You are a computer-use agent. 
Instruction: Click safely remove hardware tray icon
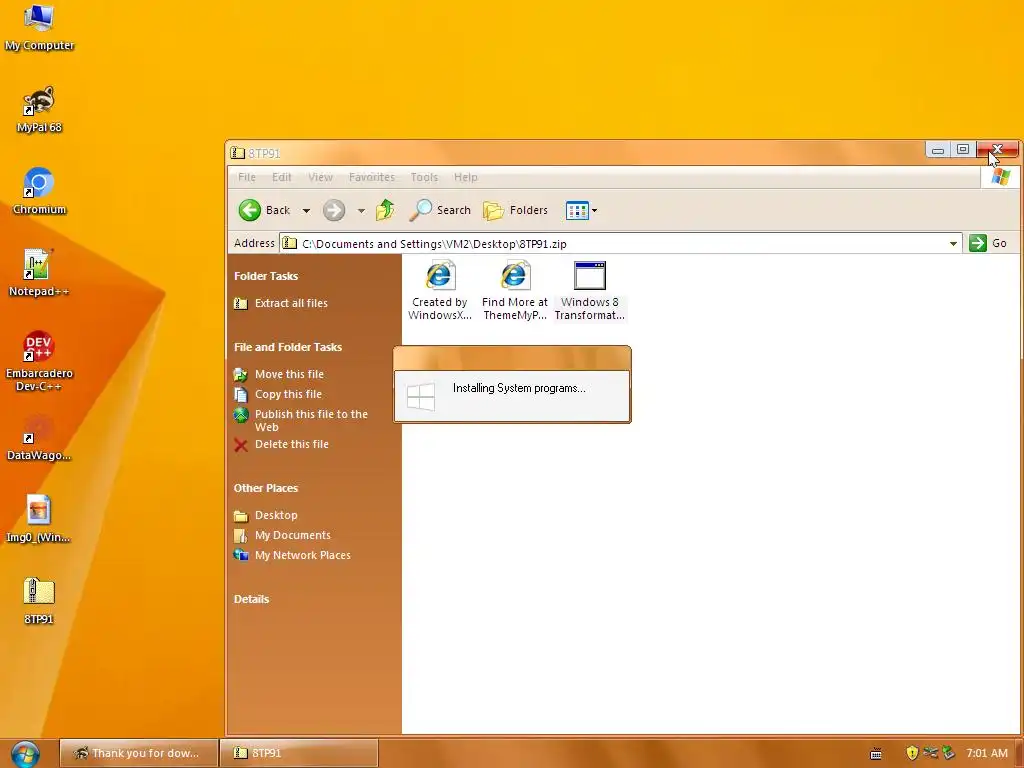(x=949, y=753)
